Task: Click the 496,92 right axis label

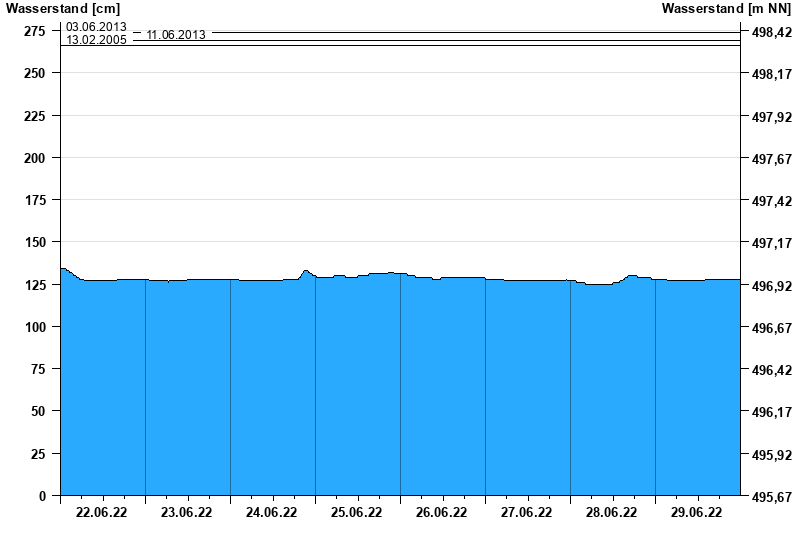Action: pyautogui.click(x=770, y=287)
